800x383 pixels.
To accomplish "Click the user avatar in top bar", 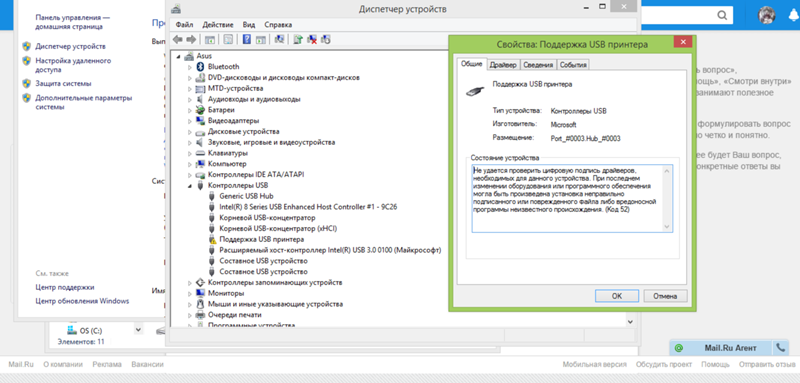I will (767, 15).
